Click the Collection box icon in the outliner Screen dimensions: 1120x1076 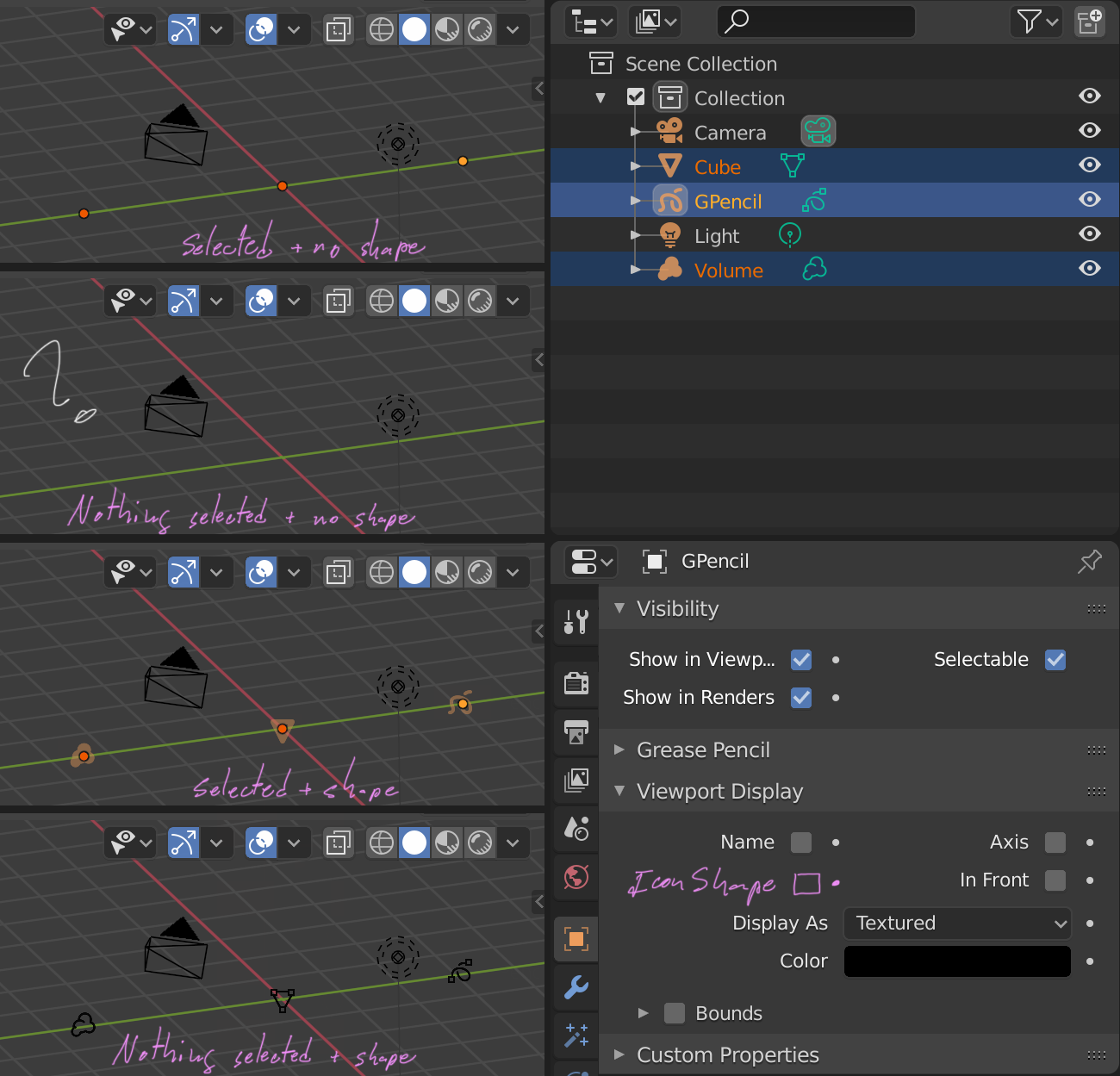(x=669, y=97)
